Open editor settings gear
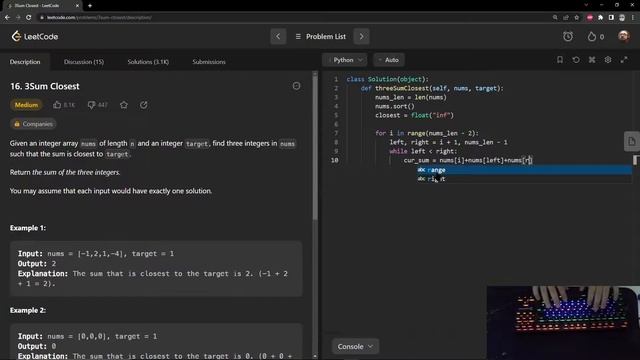The height and width of the screenshot is (360, 640). [608, 60]
